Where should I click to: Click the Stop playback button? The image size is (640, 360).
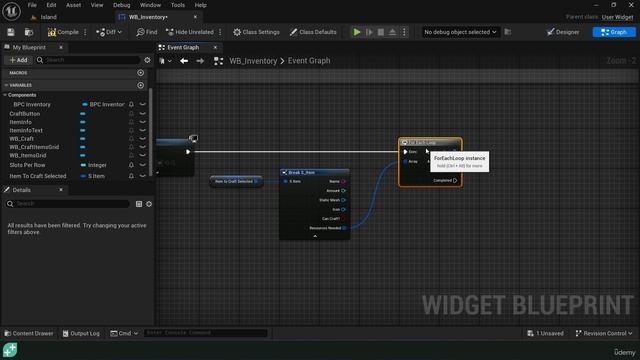click(x=380, y=32)
